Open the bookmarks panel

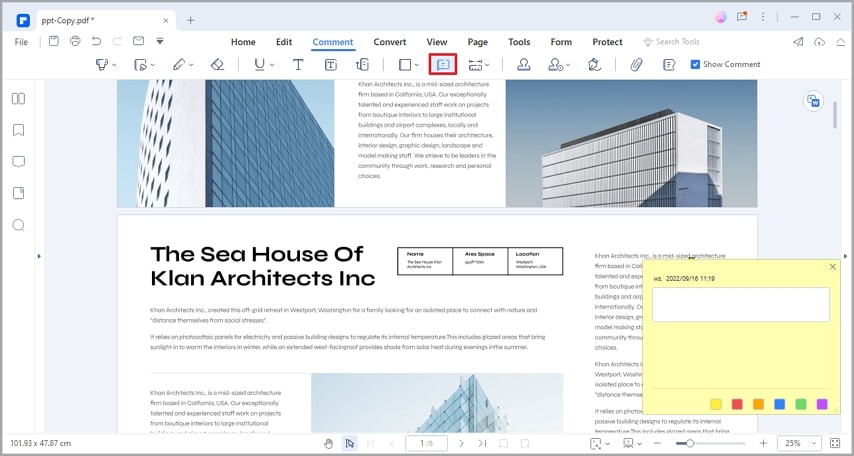coord(19,130)
